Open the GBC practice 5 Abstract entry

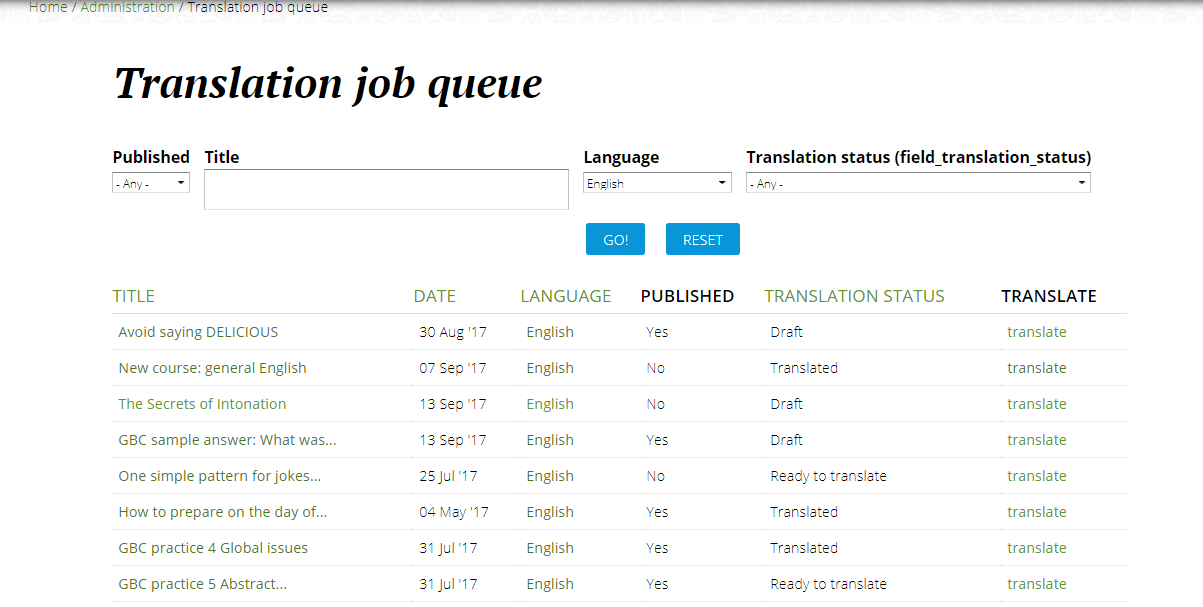(x=202, y=584)
